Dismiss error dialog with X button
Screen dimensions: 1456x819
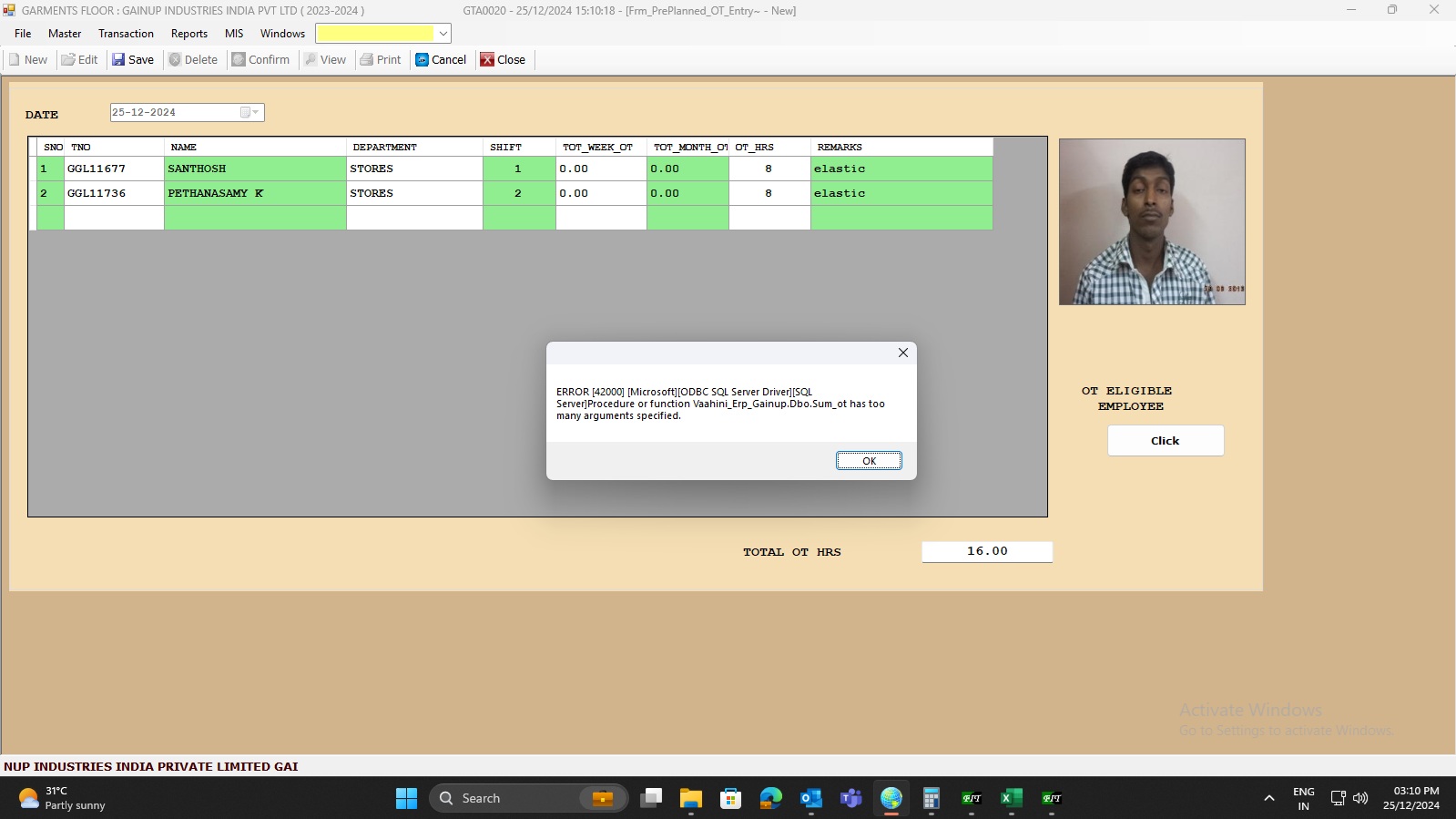coord(902,353)
